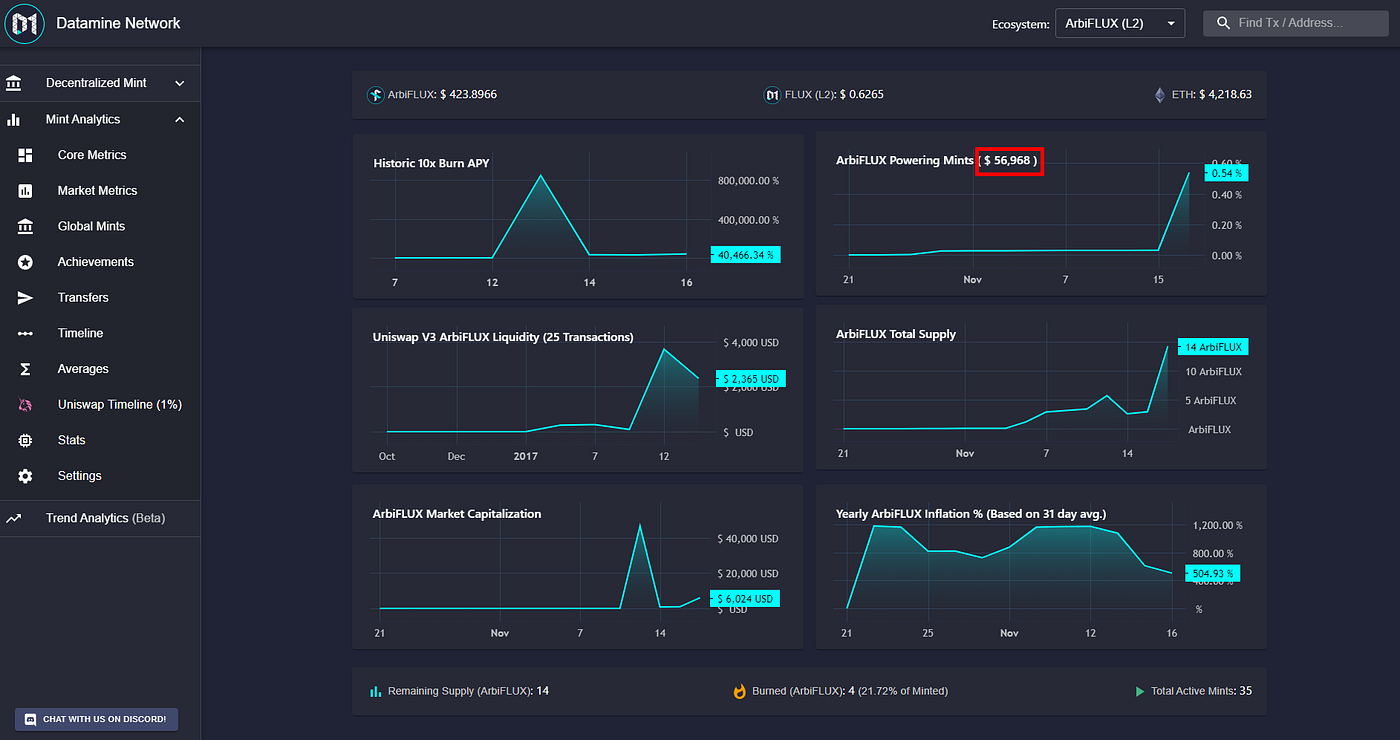Viewport: 1400px width, 740px height.
Task: Expand the Decentralized Mint chevron
Action: pos(180,83)
